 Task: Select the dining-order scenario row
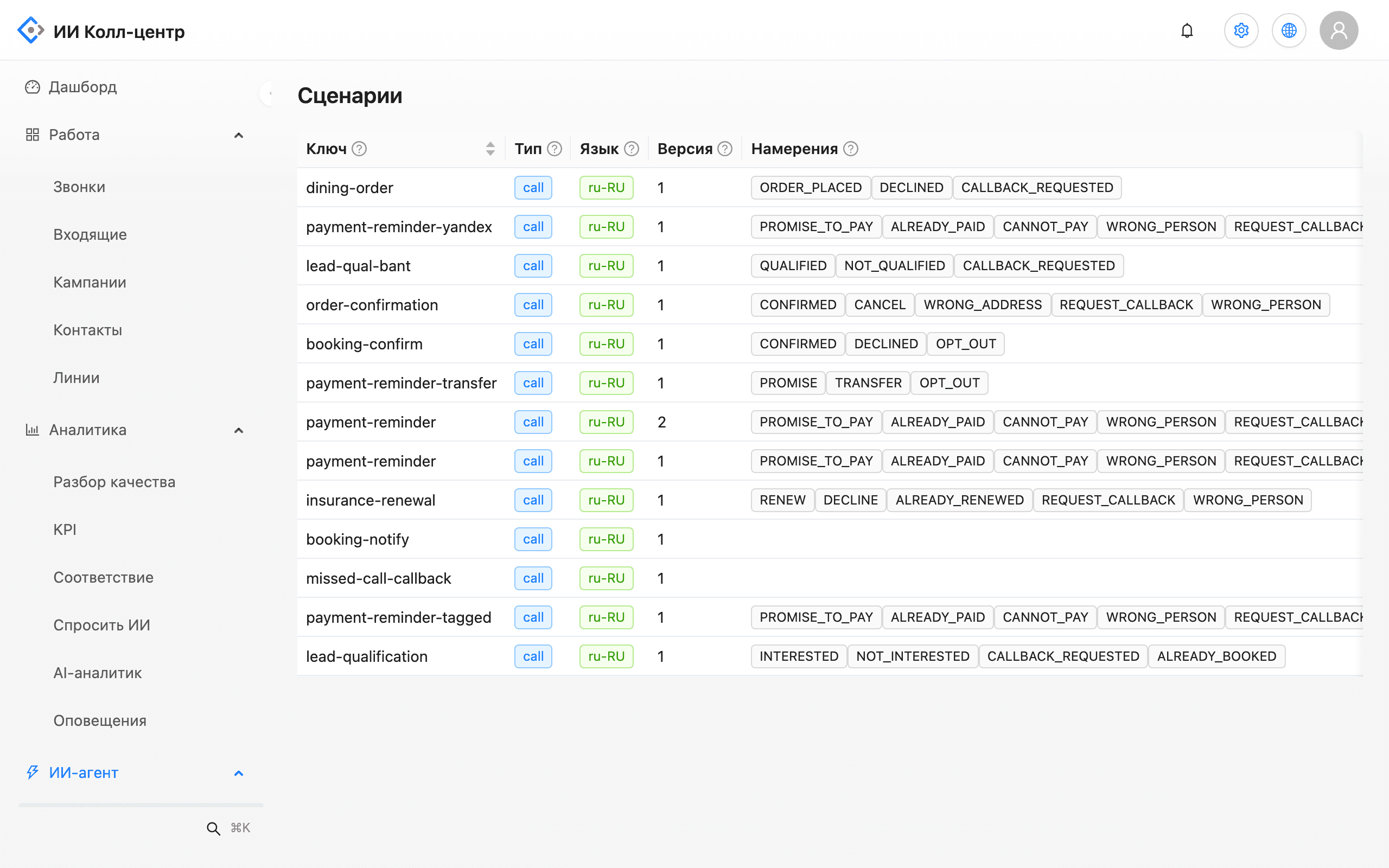(830, 188)
